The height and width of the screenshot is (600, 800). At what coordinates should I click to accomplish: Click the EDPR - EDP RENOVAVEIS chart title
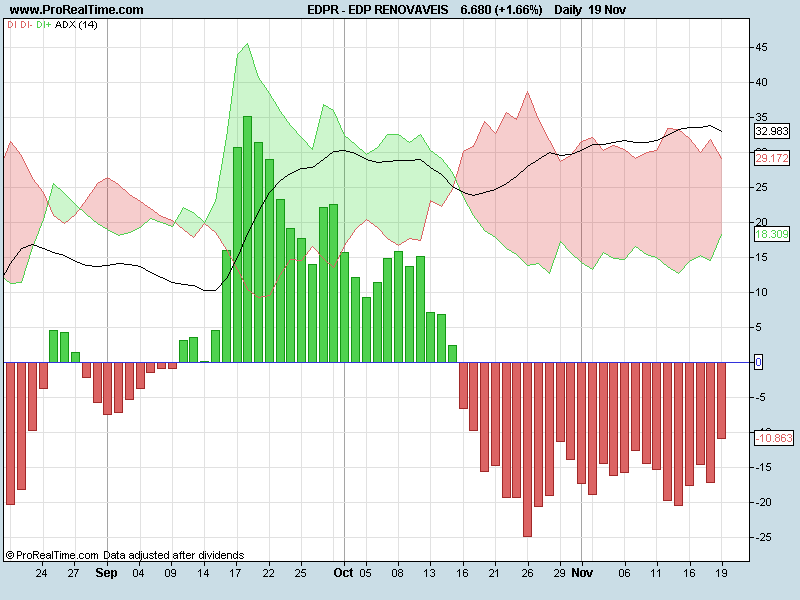[378, 10]
